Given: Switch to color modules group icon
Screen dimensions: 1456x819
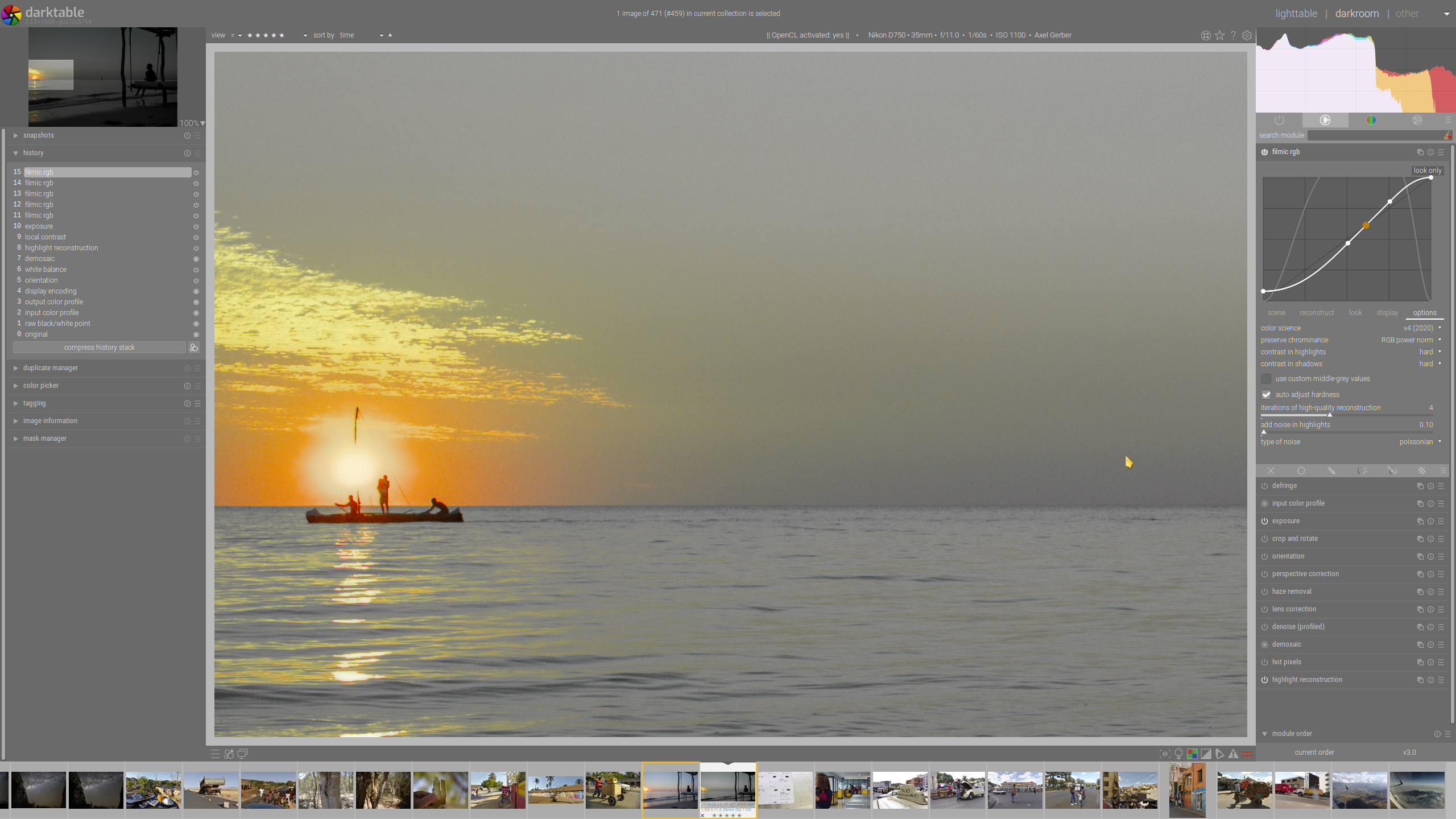Looking at the screenshot, I should click(1371, 120).
